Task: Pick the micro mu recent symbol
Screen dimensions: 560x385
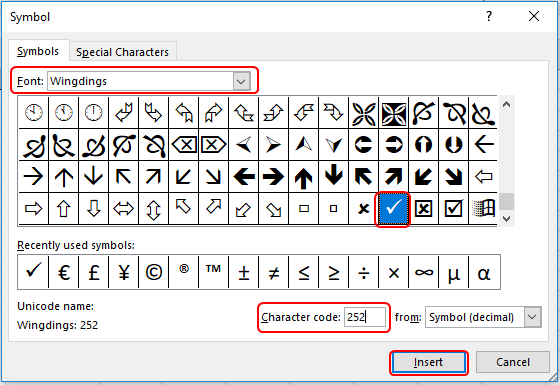Action: (x=454, y=272)
